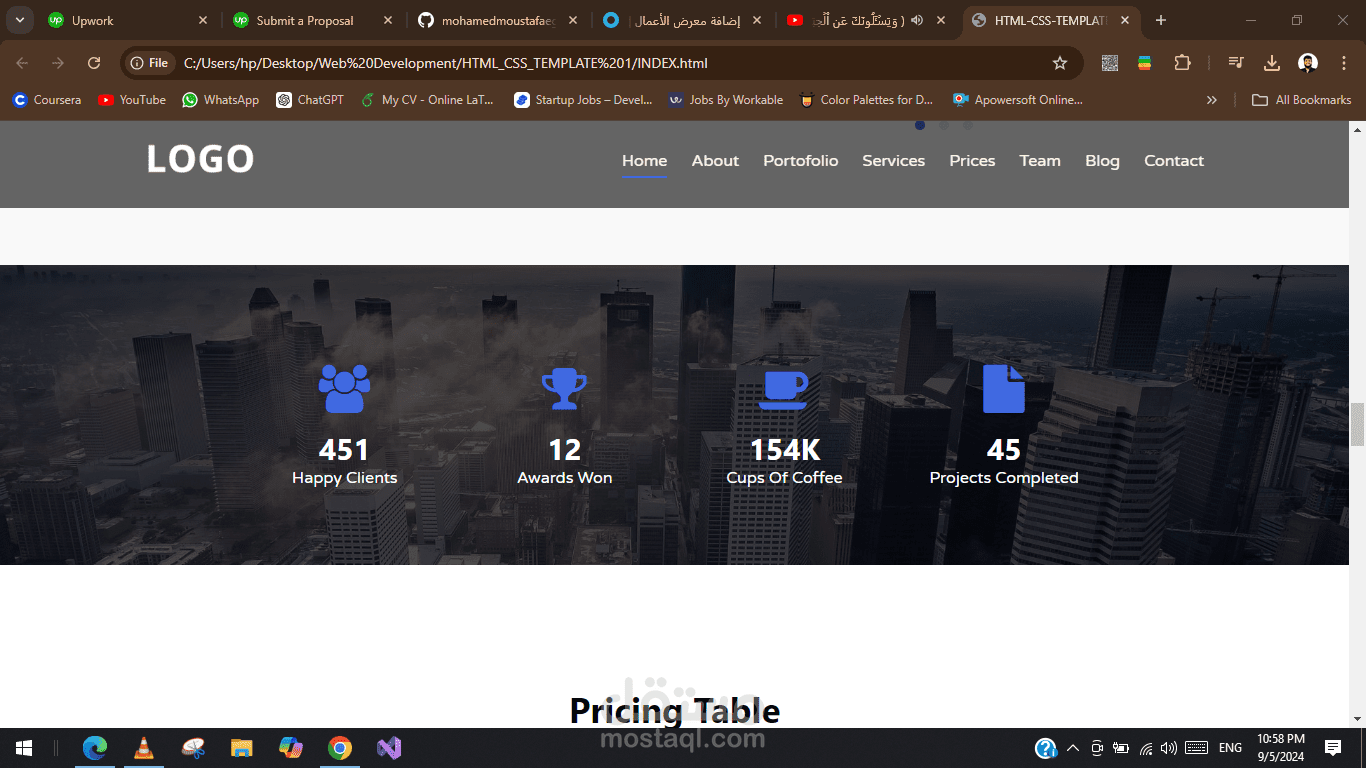Open the QR code extension
This screenshot has height=768, width=1366.
coord(1109,63)
